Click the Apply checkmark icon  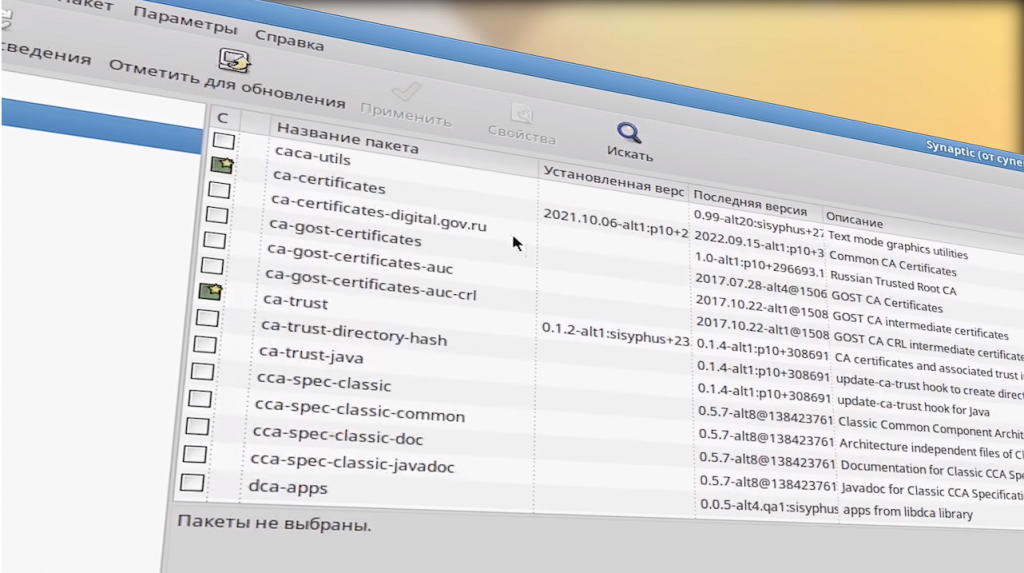(406, 91)
